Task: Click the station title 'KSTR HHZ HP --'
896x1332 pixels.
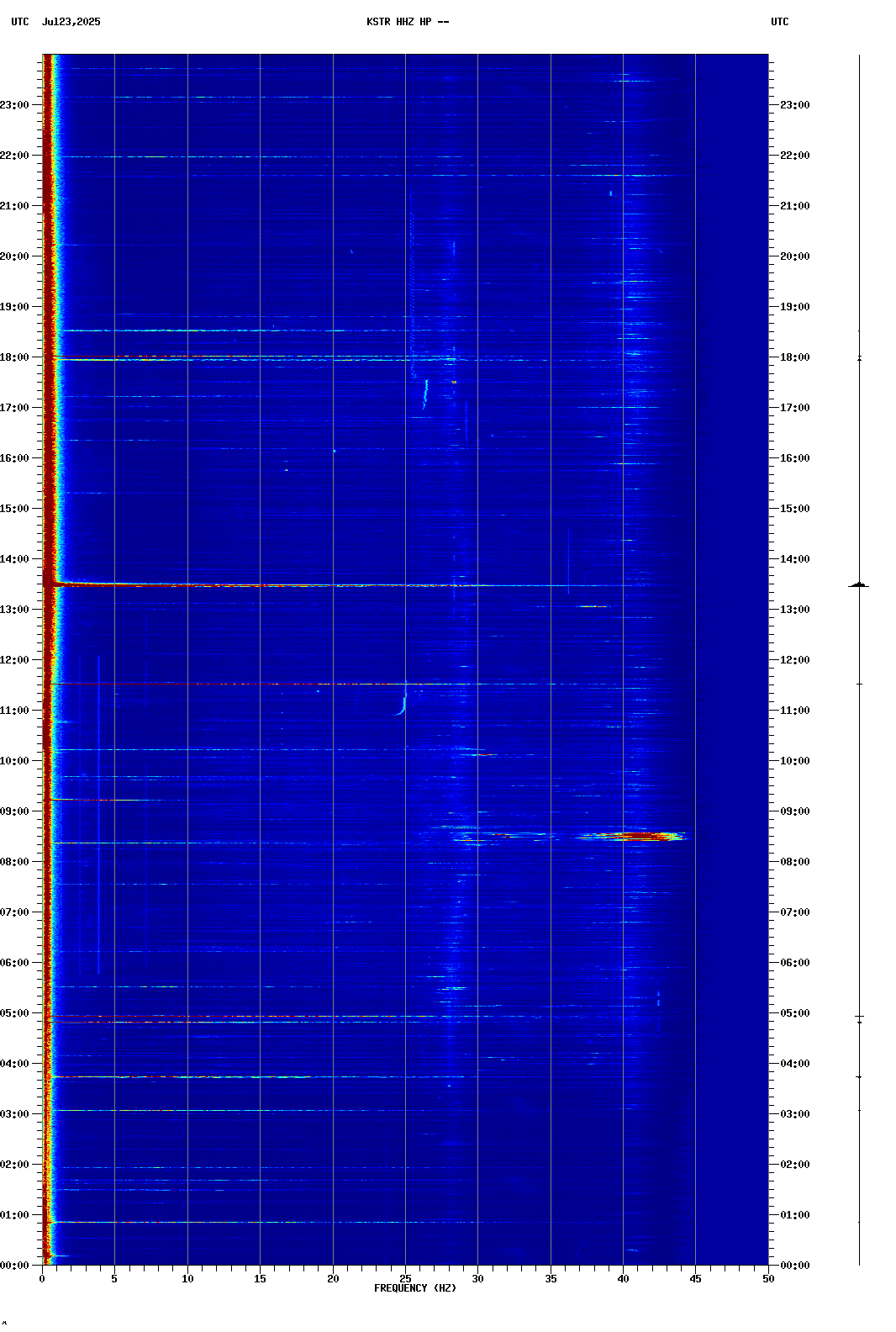Action: (408, 22)
